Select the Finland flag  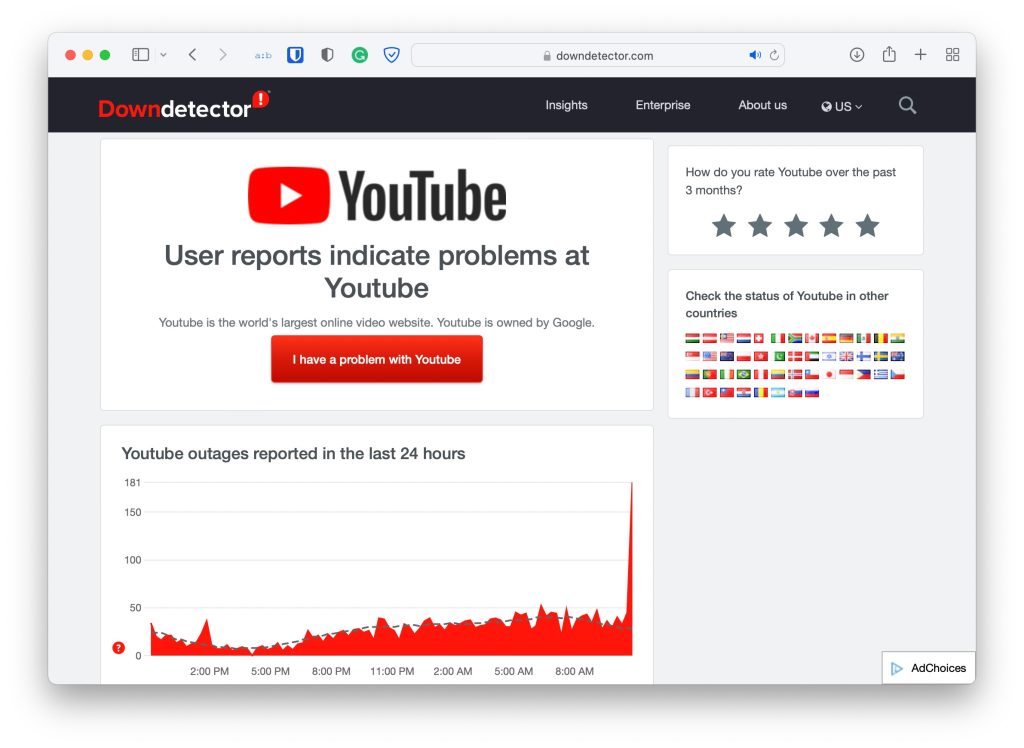863,357
